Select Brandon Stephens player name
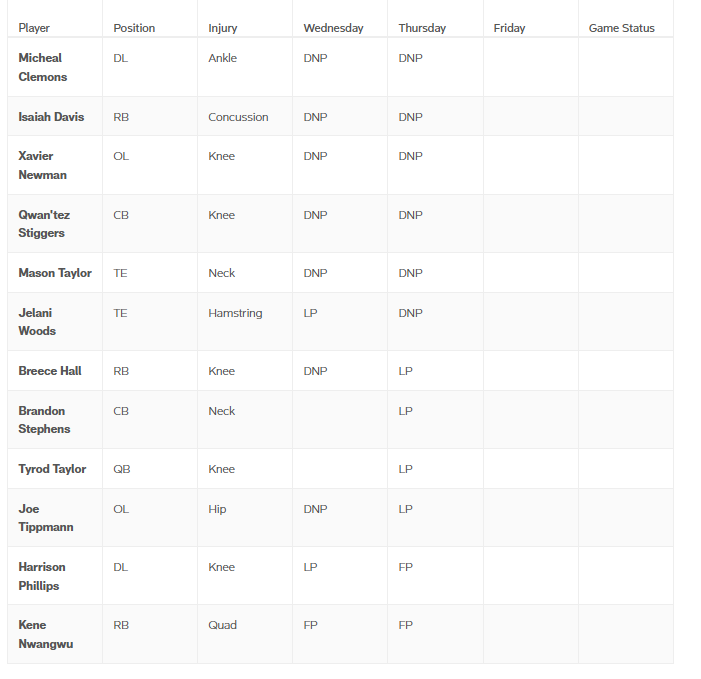 pos(44,420)
